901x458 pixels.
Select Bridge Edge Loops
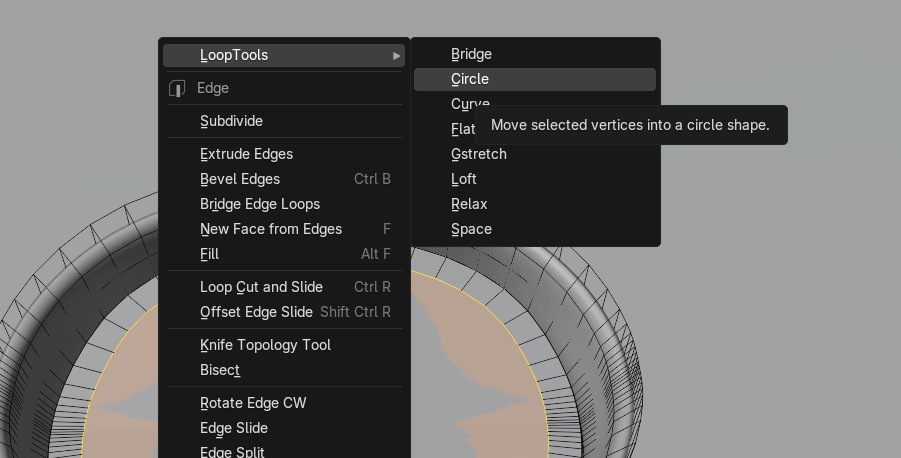[x=260, y=204]
